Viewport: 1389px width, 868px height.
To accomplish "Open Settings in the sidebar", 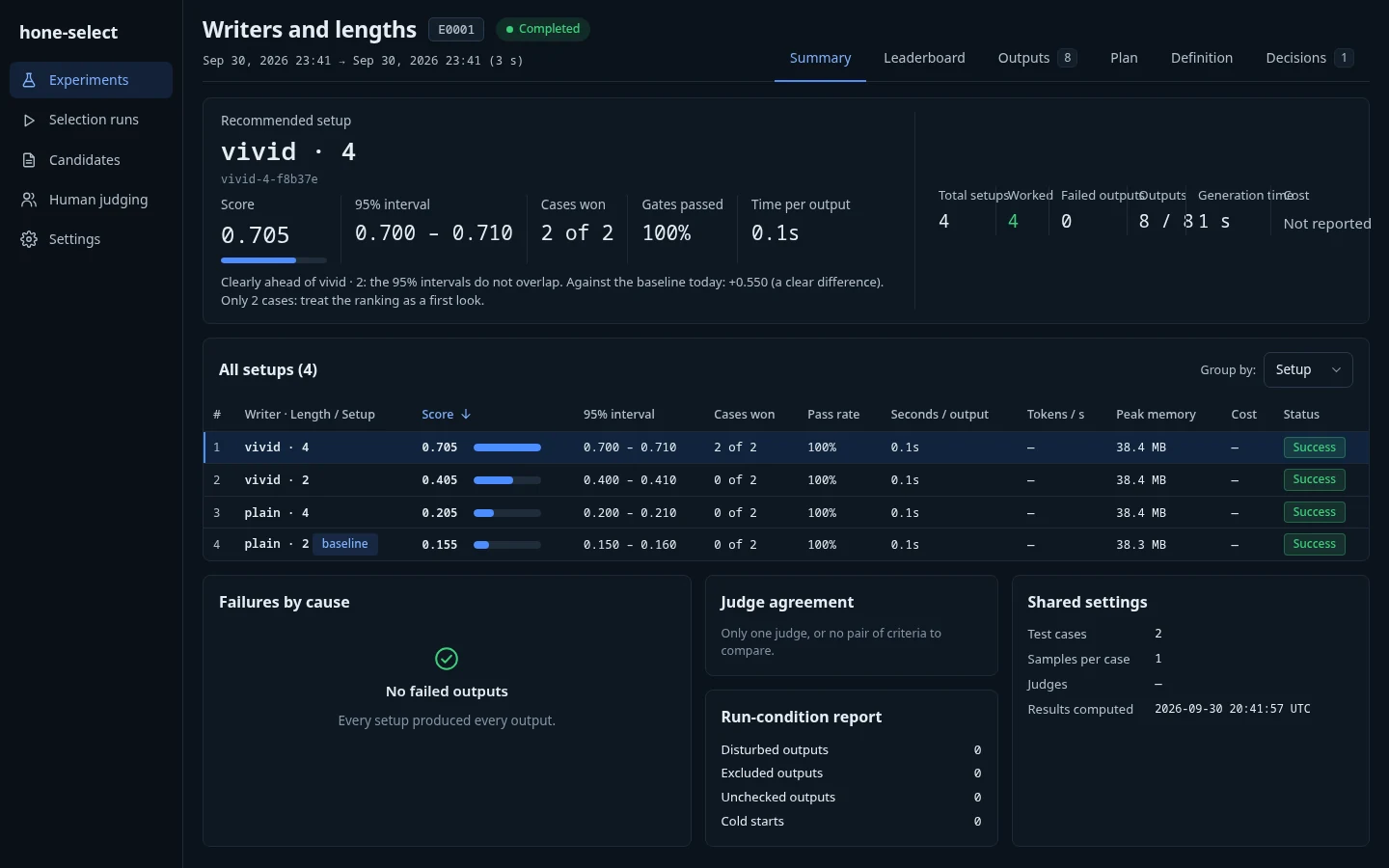I will pyautogui.click(x=91, y=239).
